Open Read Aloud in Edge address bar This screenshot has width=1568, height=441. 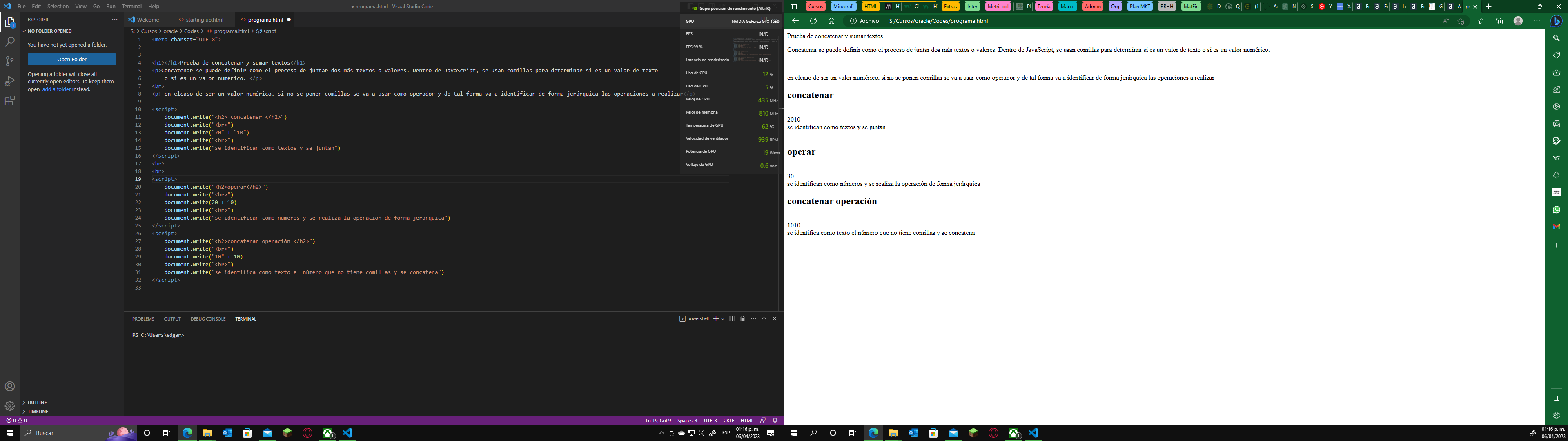[1445, 21]
